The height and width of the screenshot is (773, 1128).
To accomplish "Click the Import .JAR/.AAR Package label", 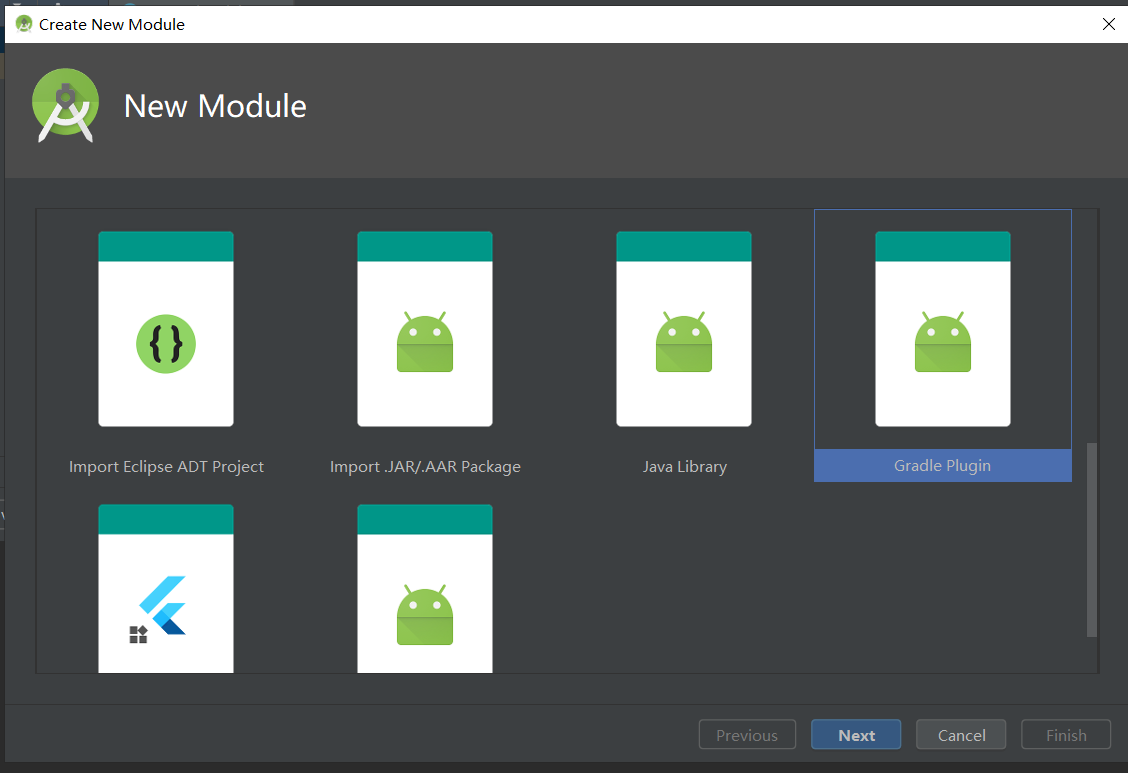I will tap(425, 467).
